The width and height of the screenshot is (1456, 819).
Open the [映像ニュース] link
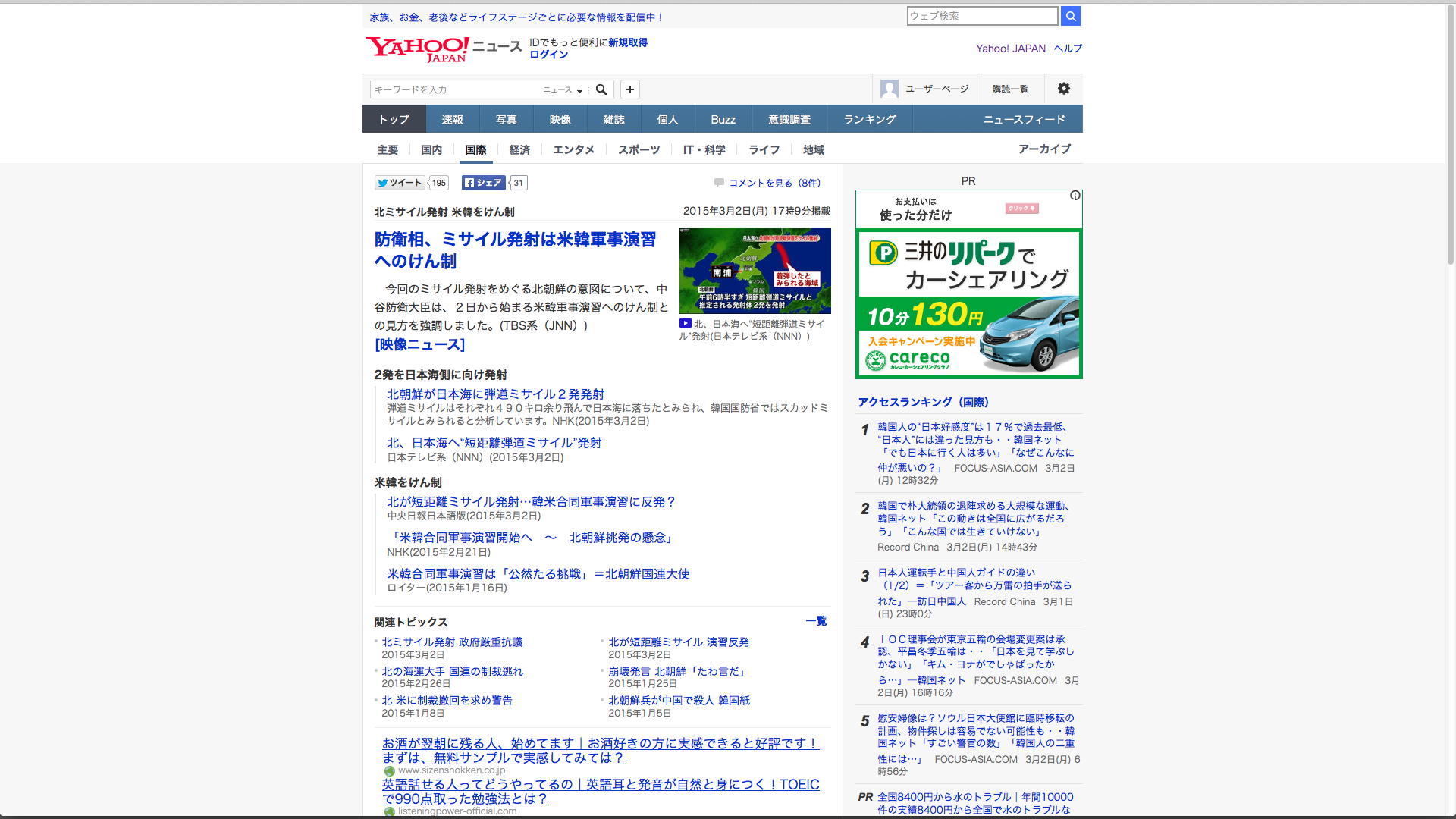[x=419, y=344]
